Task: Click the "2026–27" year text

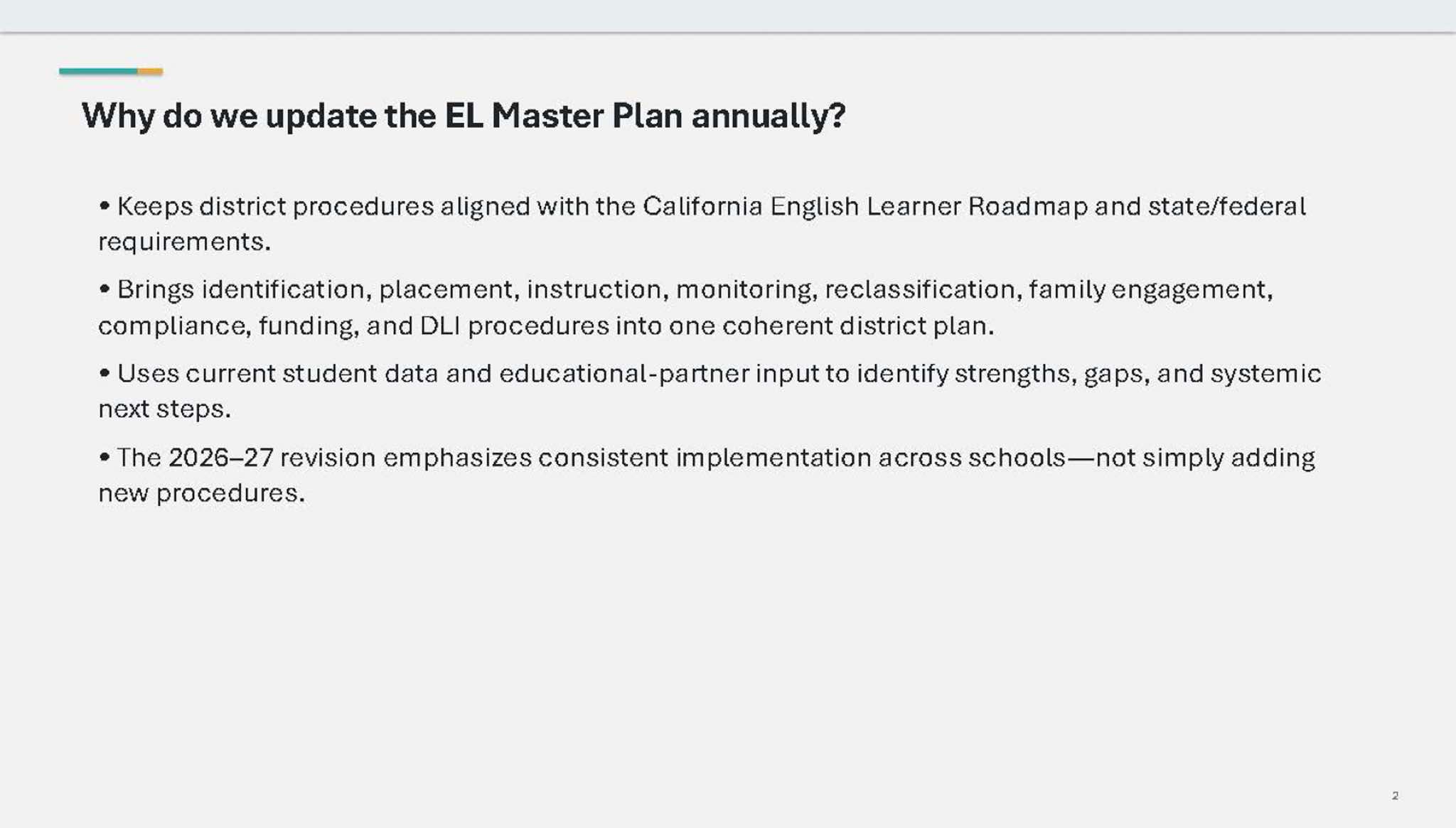Action: point(221,458)
